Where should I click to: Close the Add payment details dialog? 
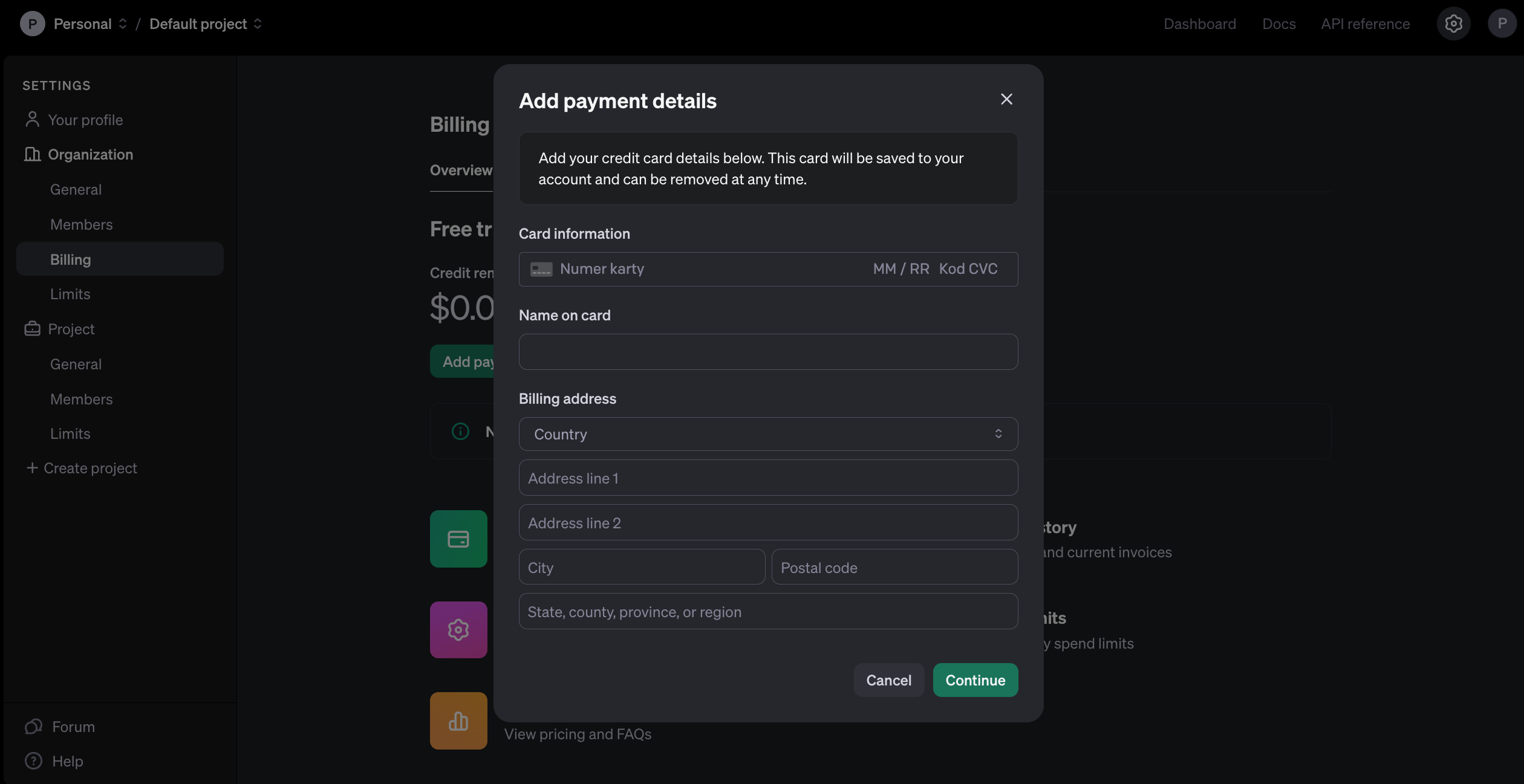tap(1006, 99)
